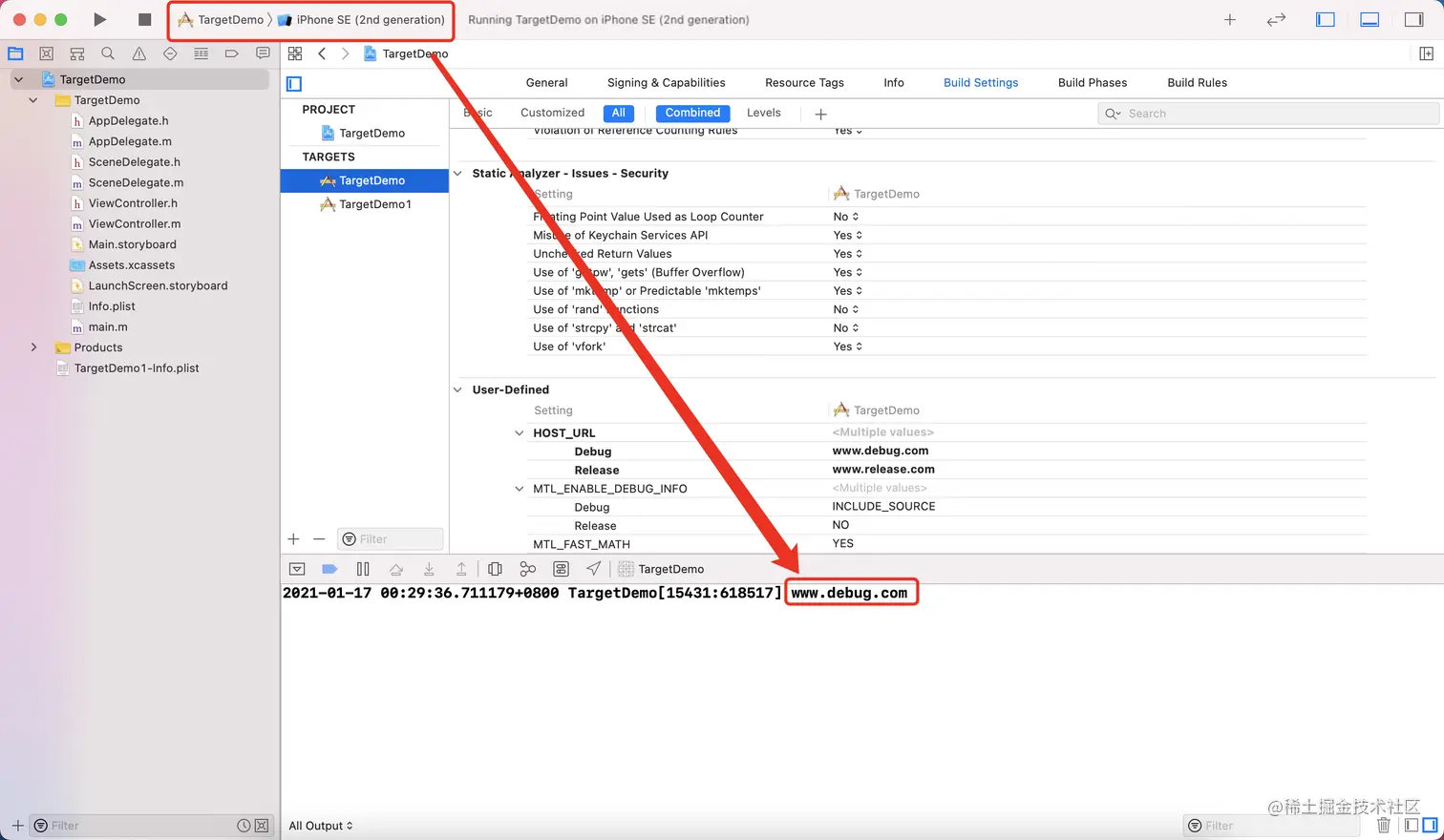Switch to the Resource Tags tab

(804, 83)
